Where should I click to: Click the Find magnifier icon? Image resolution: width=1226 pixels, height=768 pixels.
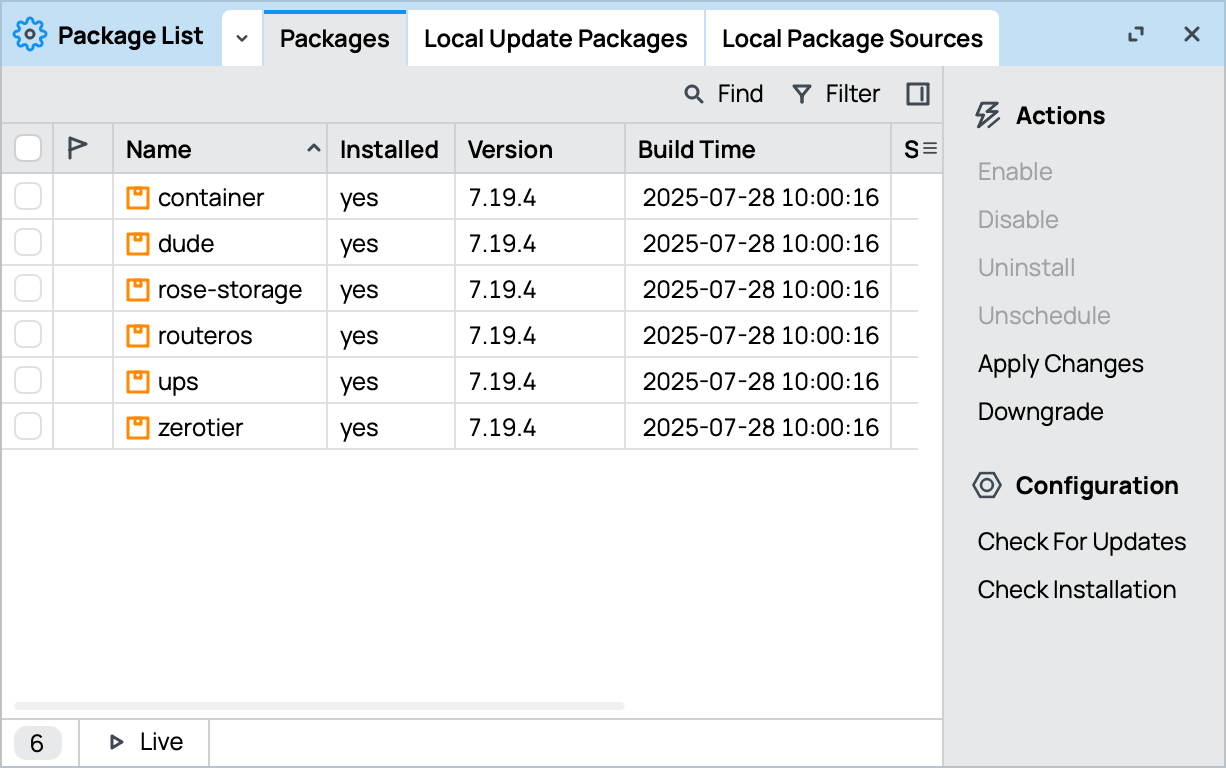(x=693, y=94)
